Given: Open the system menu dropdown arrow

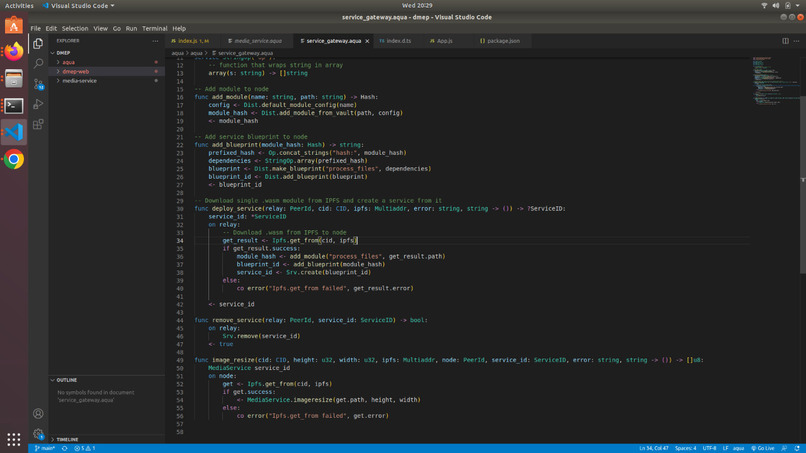Looking at the screenshot, I should [x=798, y=6].
